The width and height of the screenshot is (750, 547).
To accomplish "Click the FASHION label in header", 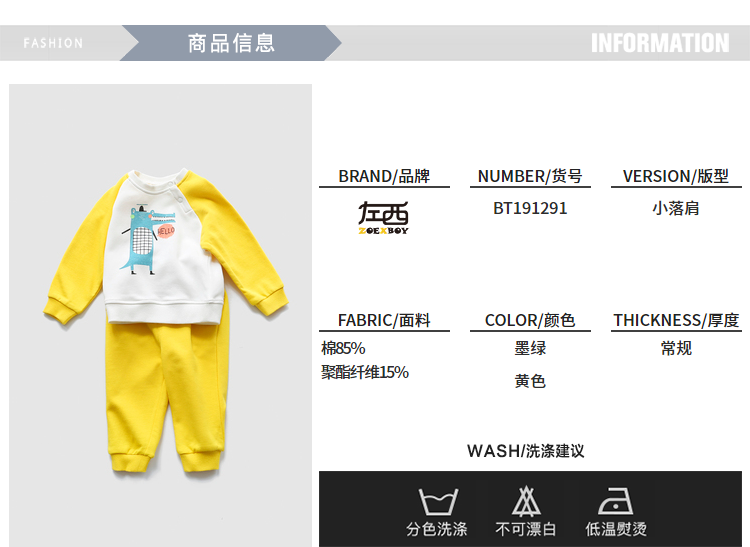I will click(53, 44).
